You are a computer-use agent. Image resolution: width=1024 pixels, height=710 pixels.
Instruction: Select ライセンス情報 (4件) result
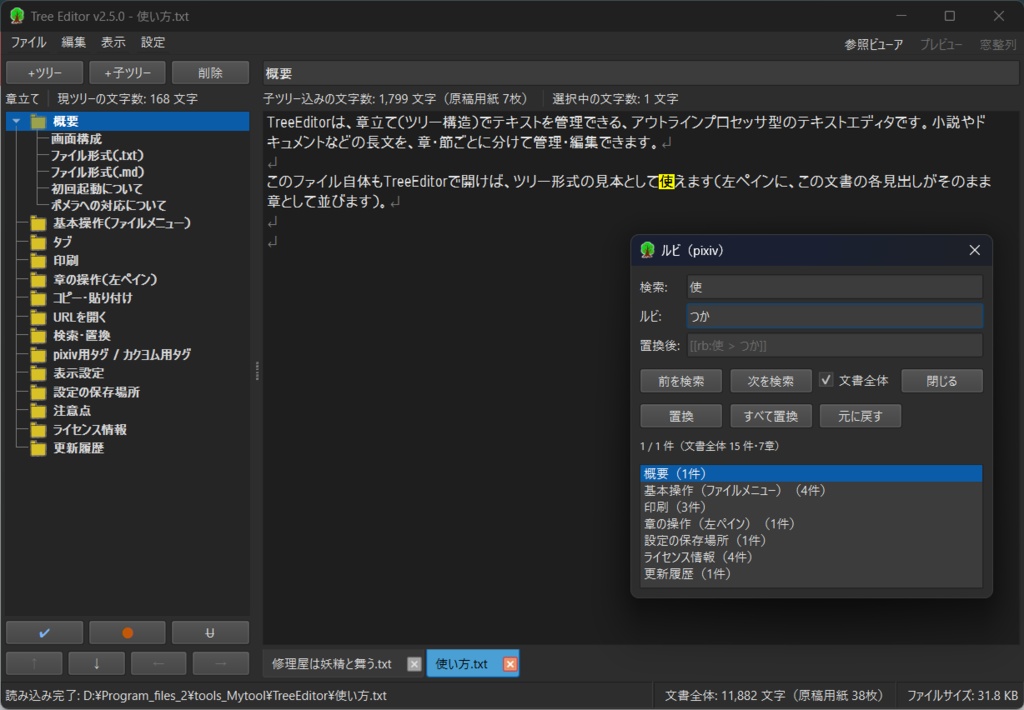(811, 557)
